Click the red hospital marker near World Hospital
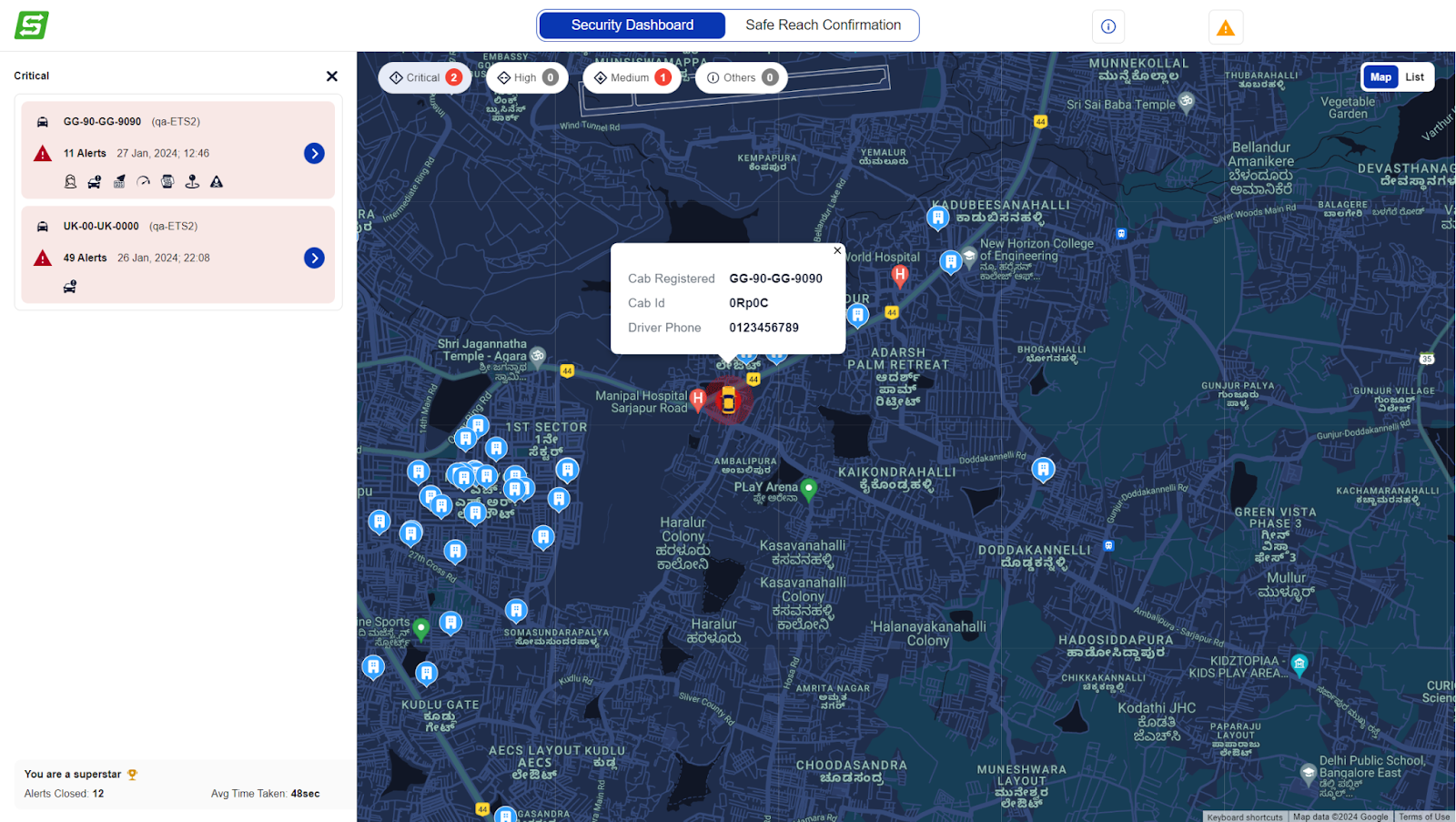This screenshot has width=1456, height=822. [900, 276]
